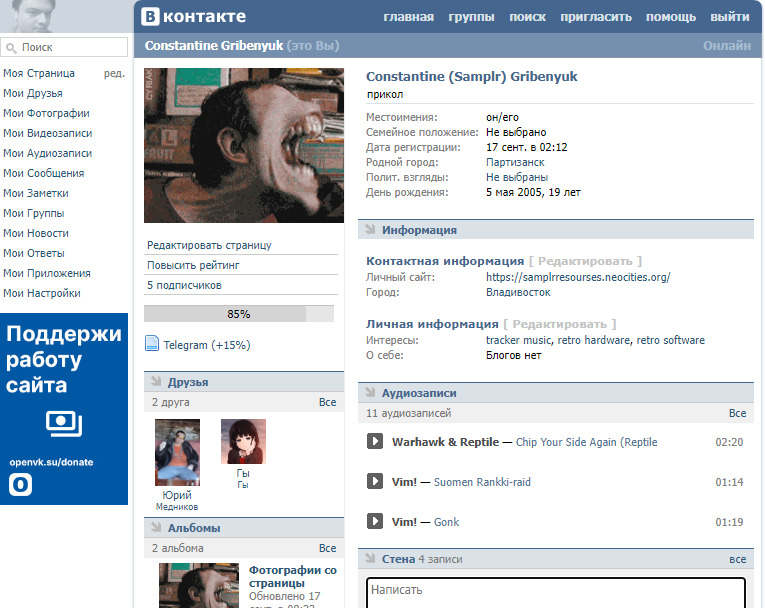Screen dimensions: 765x608
Task: Click the 85% profile rating bar
Action: coord(239,314)
